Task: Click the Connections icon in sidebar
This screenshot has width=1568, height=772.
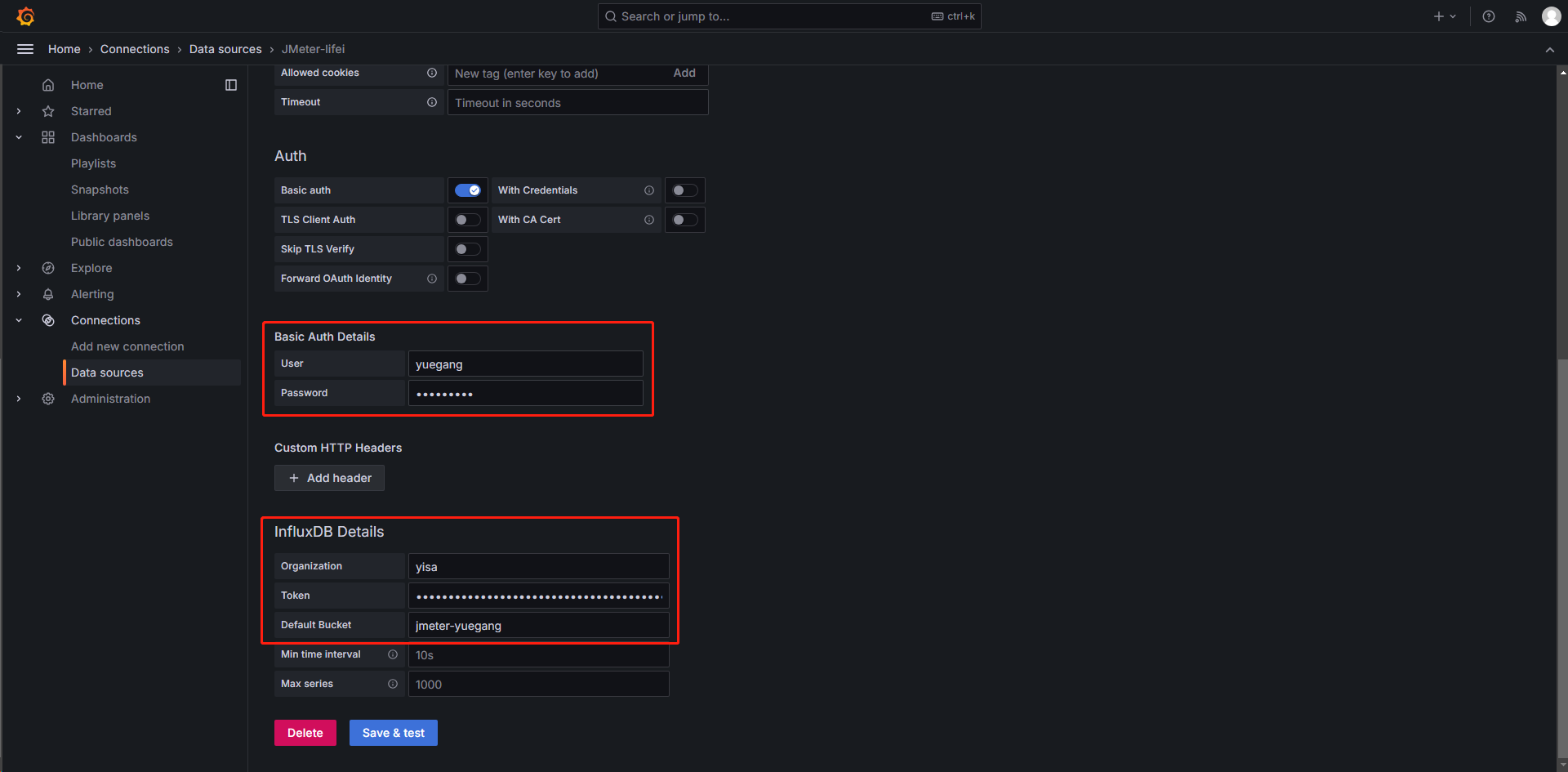Action: [x=48, y=320]
